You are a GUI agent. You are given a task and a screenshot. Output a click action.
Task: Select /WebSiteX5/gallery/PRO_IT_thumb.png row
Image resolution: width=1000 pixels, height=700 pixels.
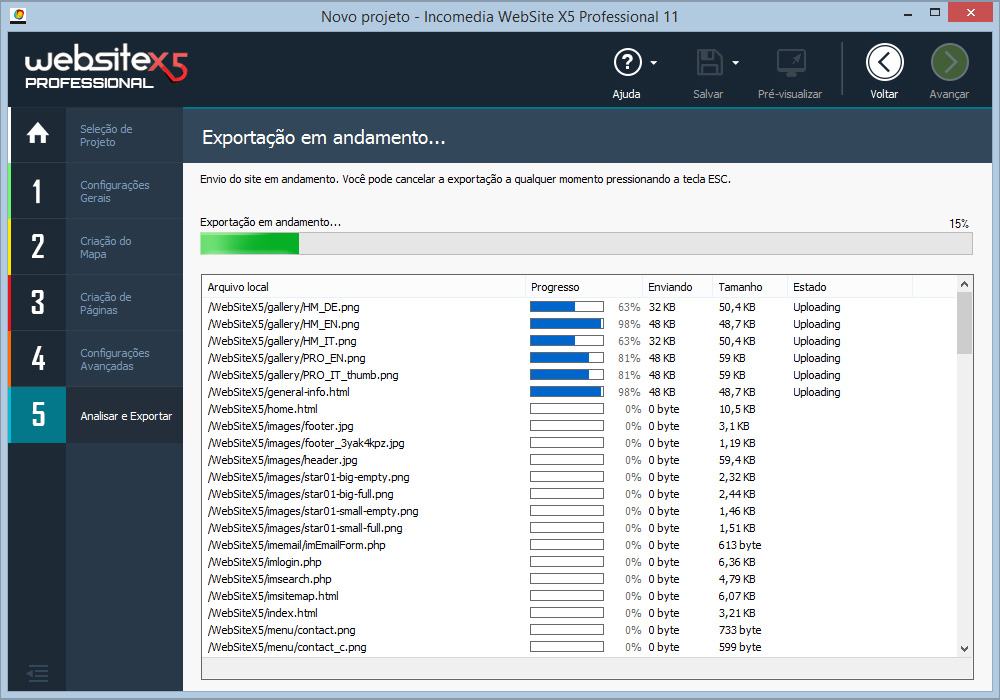[579, 375]
